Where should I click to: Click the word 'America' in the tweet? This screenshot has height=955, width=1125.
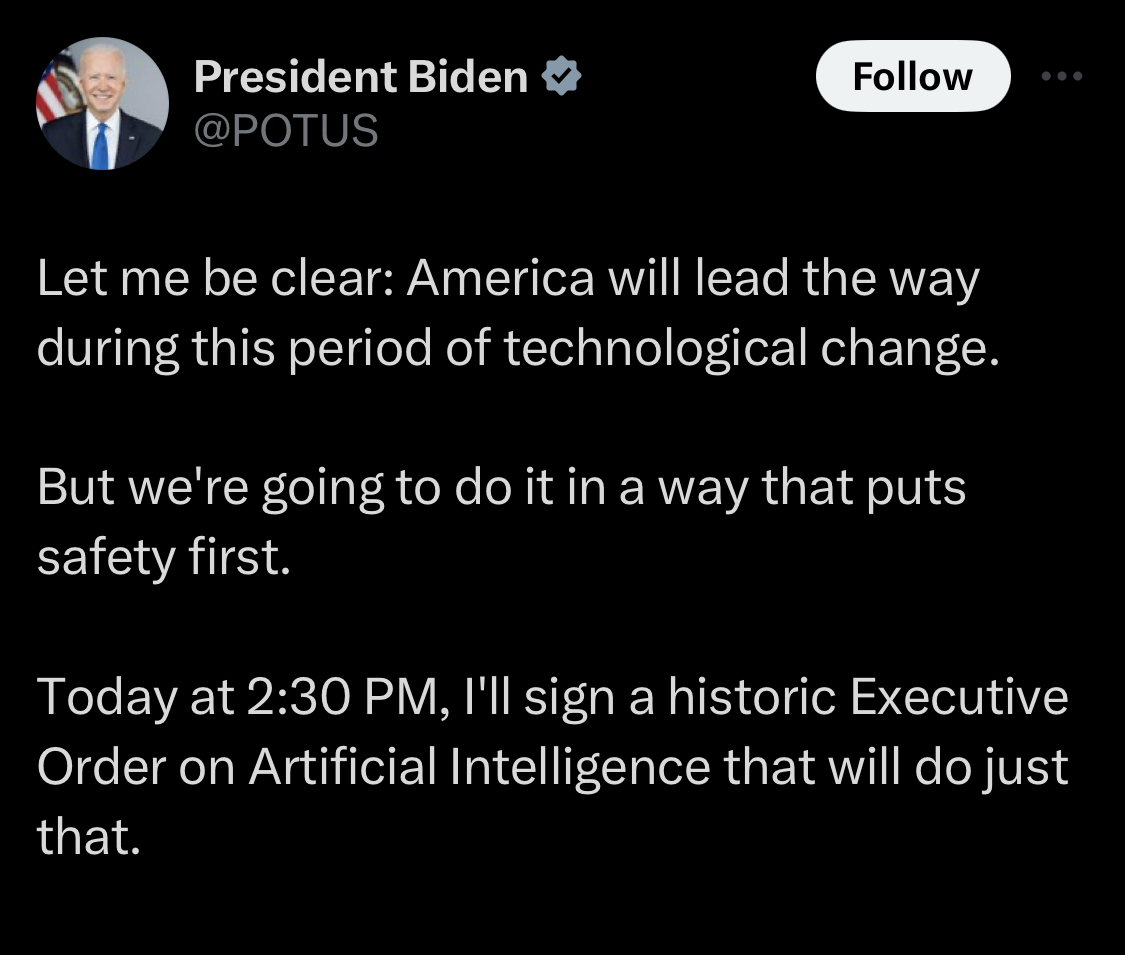coord(501,278)
